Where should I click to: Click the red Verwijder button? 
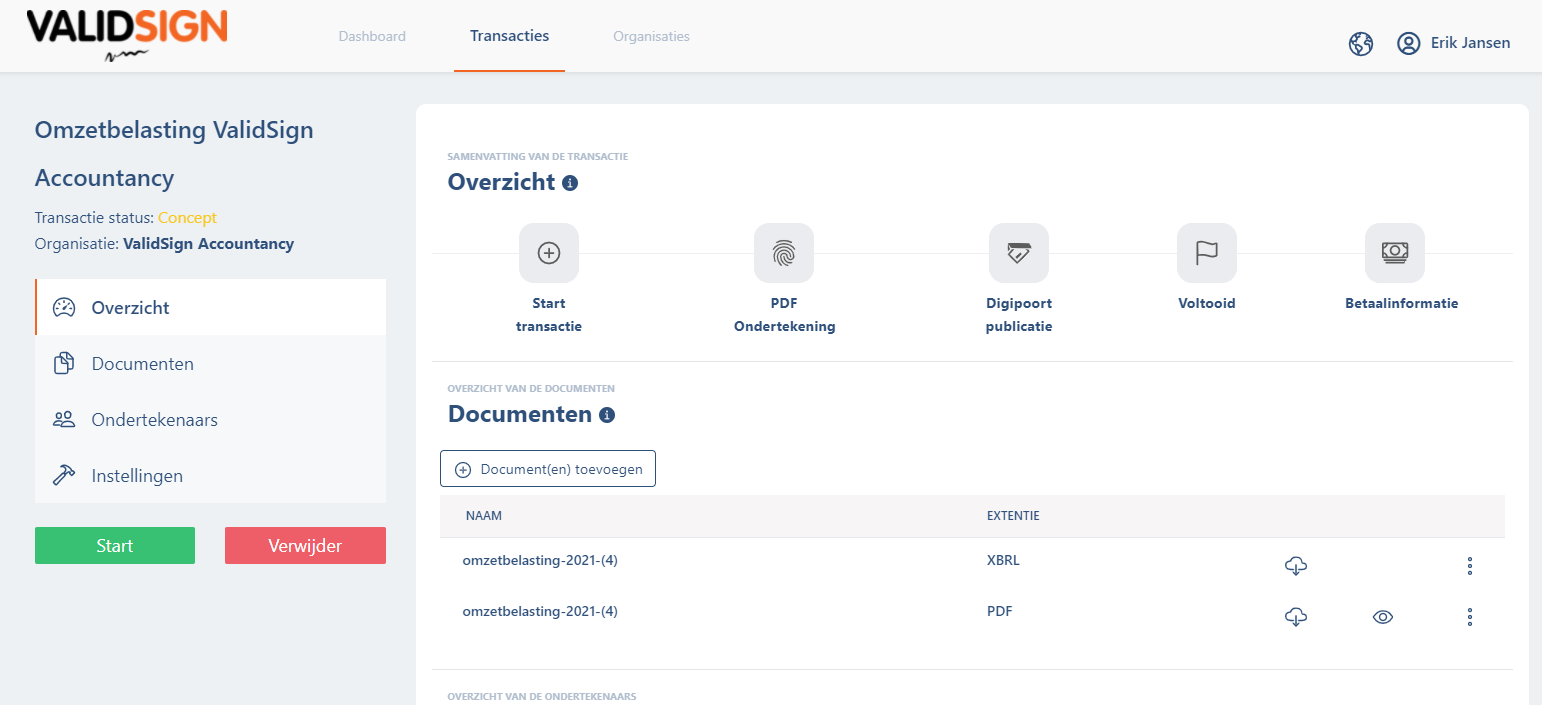pyautogui.click(x=305, y=546)
